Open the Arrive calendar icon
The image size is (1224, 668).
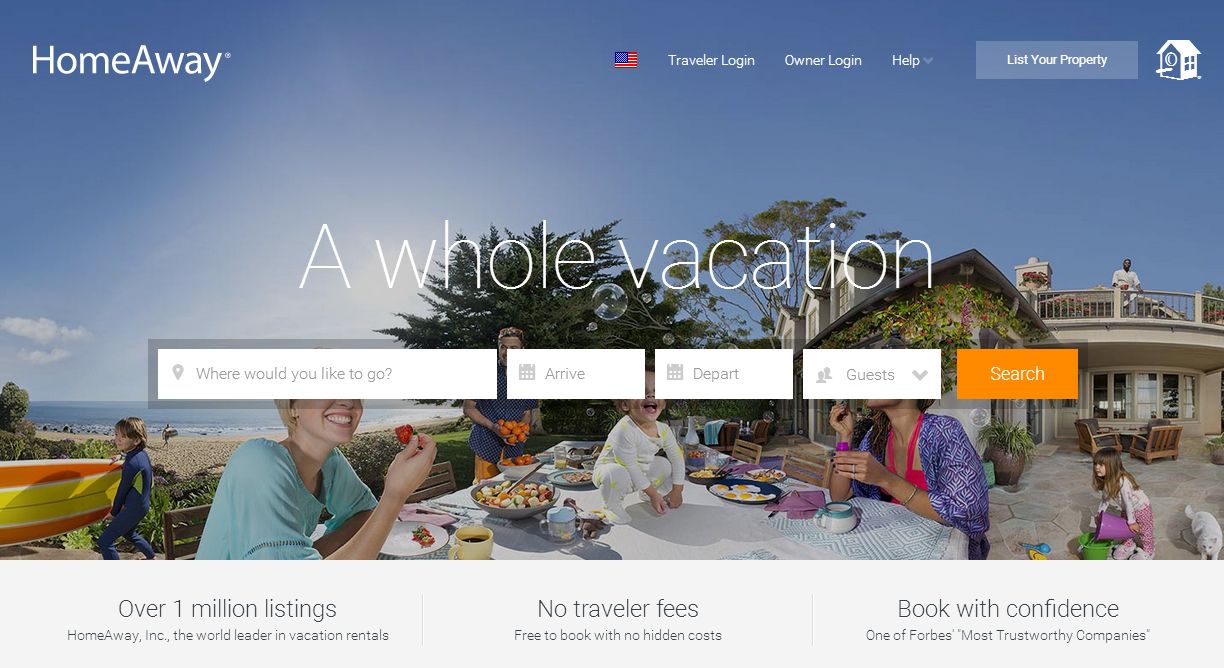coord(527,373)
